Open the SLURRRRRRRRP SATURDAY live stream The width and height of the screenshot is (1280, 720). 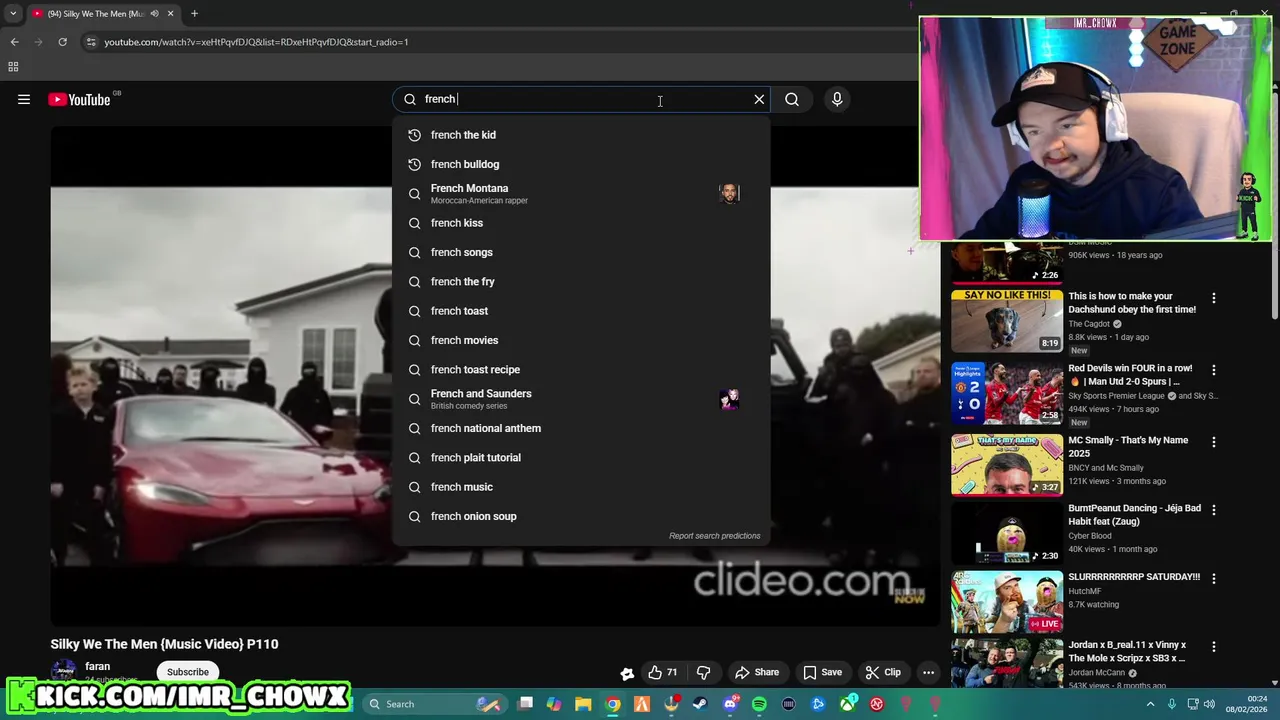pos(1007,601)
